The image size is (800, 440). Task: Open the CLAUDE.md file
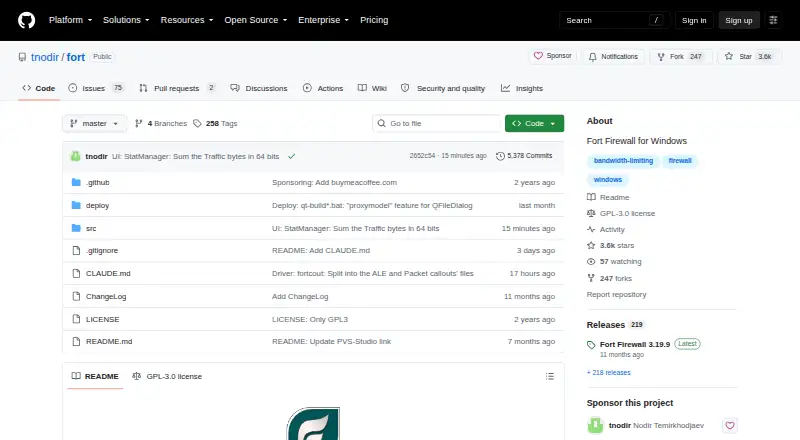(x=108, y=274)
